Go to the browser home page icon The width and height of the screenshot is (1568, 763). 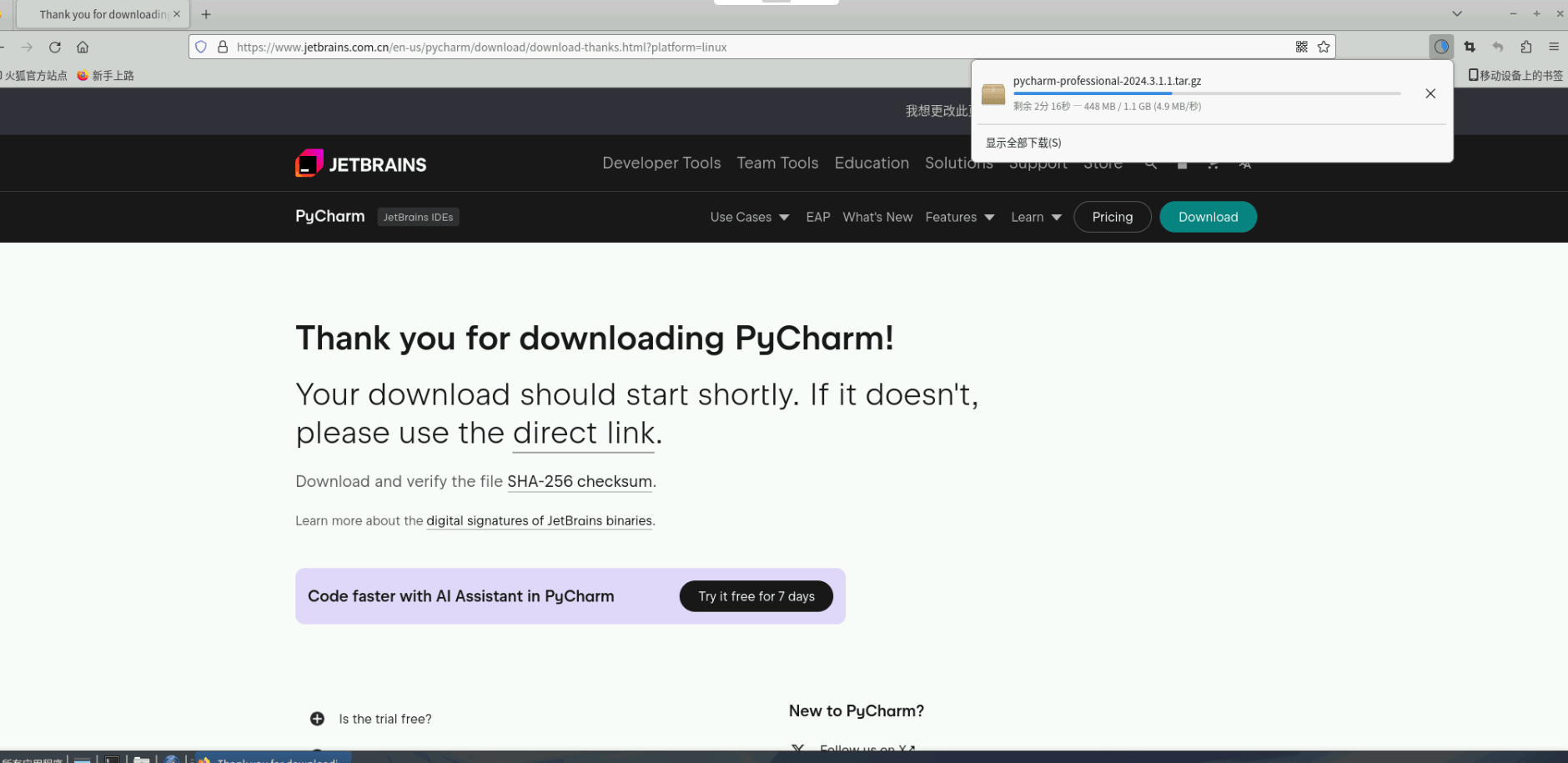[83, 48]
